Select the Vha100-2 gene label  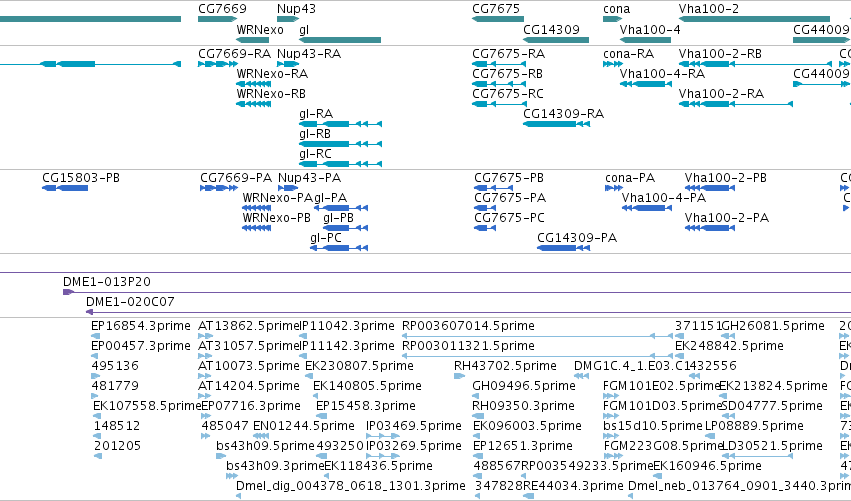[x=709, y=9]
